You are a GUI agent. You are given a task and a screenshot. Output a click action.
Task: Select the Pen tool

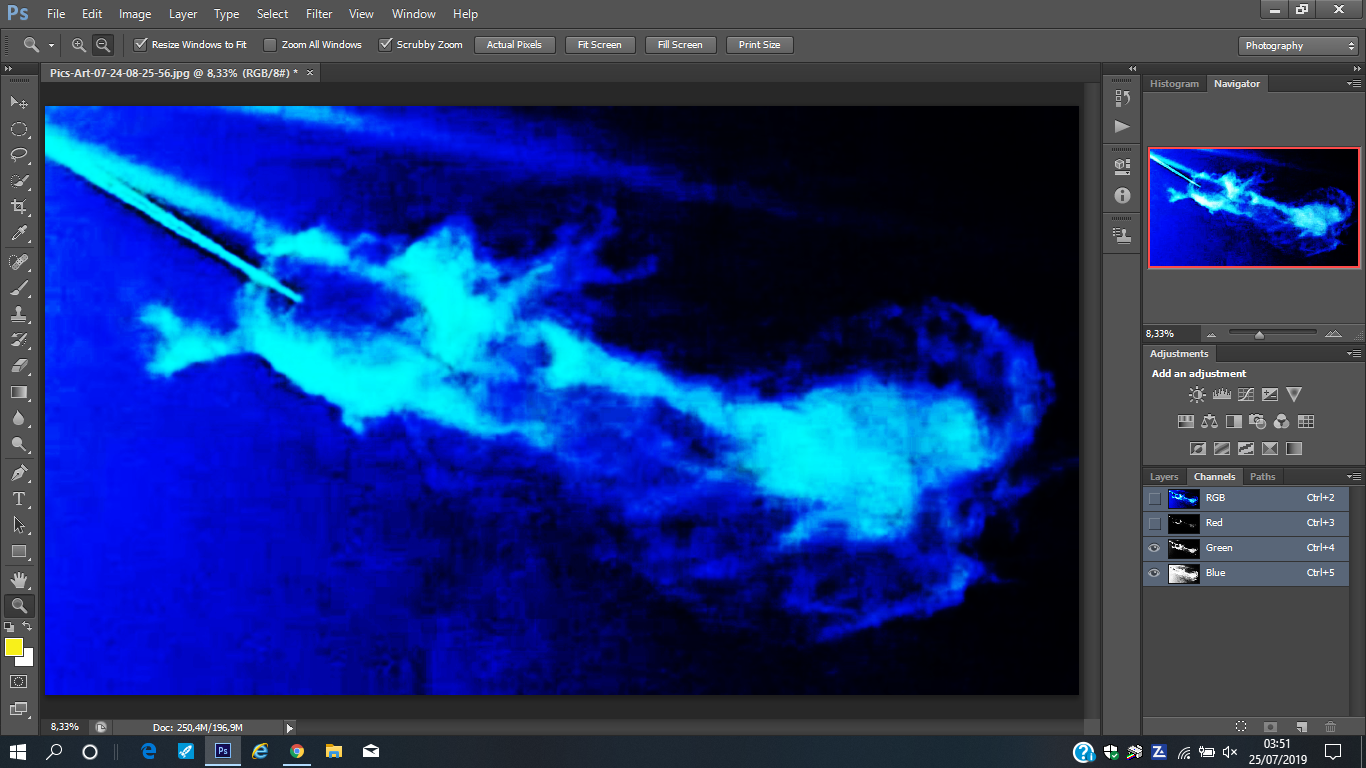[x=18, y=472]
